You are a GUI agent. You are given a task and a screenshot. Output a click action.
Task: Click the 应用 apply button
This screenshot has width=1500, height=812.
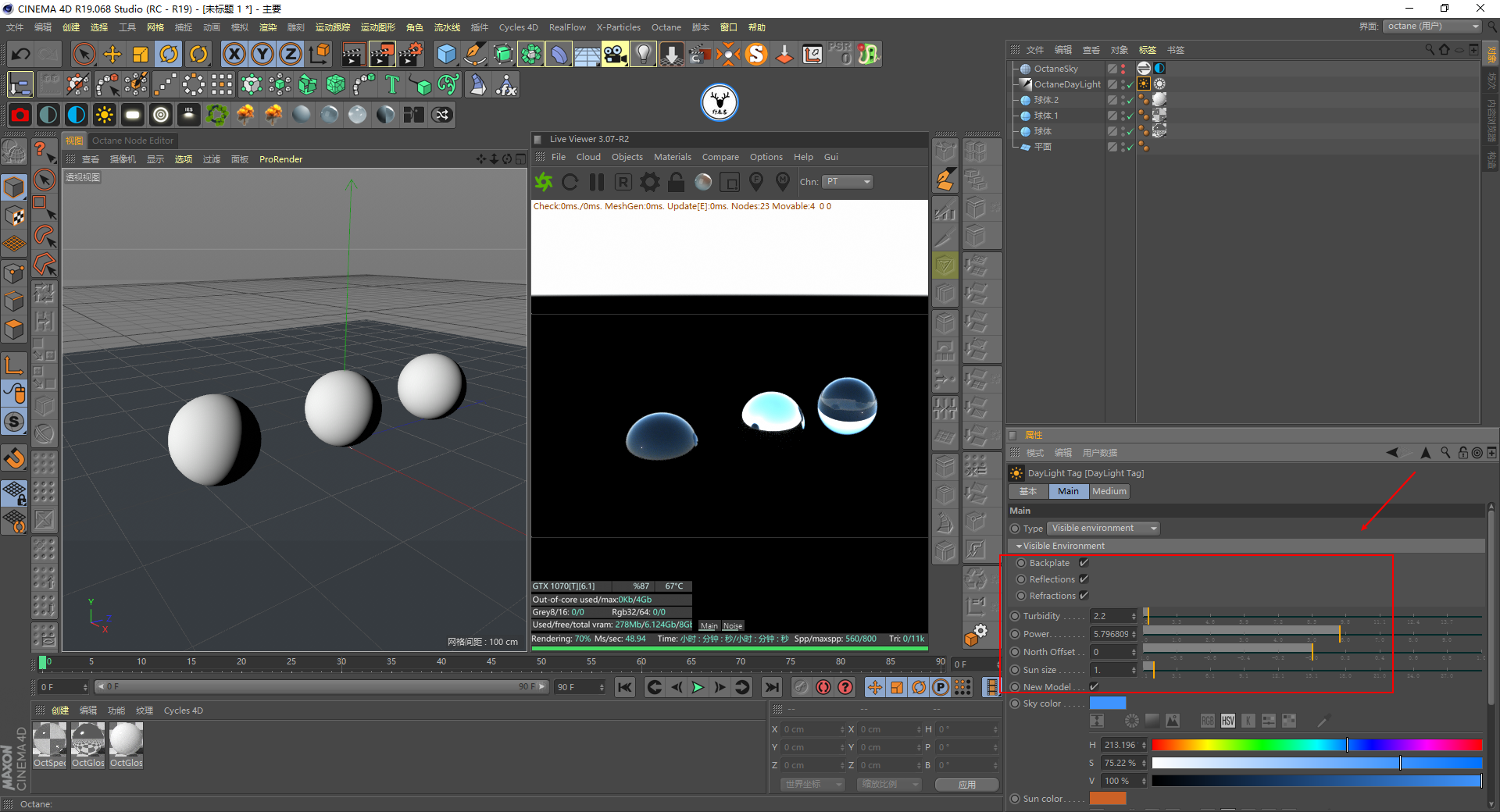point(967,785)
